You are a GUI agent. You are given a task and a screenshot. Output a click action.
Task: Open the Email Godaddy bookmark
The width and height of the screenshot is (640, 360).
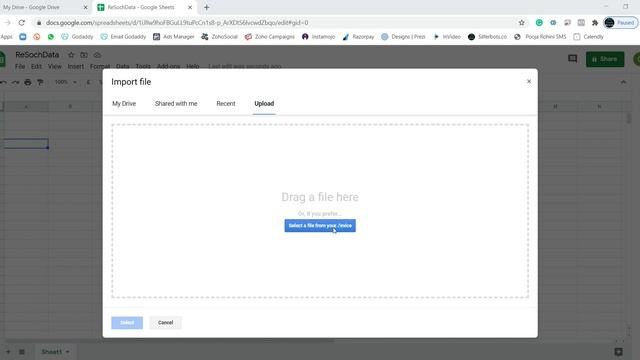click(x=123, y=37)
